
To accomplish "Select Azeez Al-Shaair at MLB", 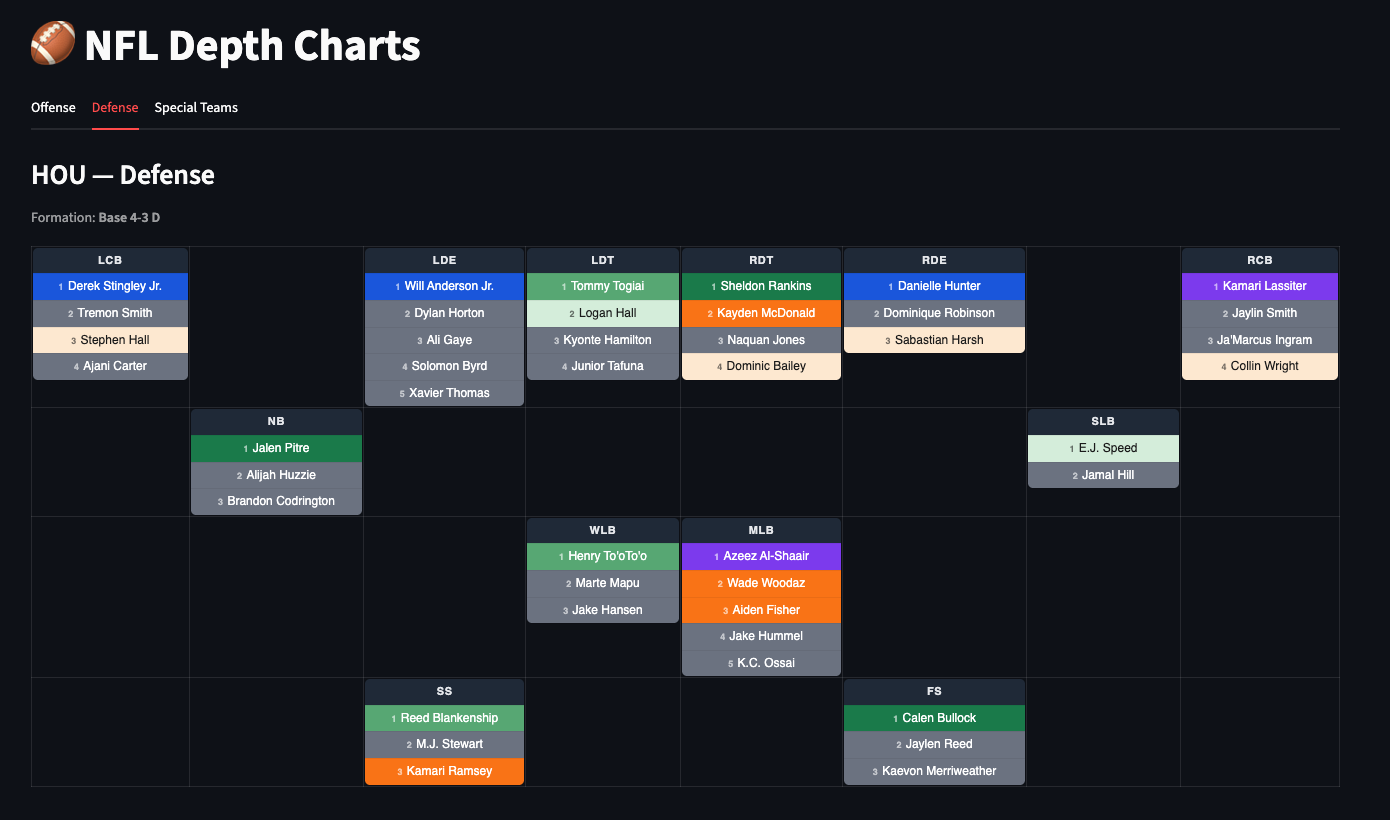I will pyautogui.click(x=761, y=556).
